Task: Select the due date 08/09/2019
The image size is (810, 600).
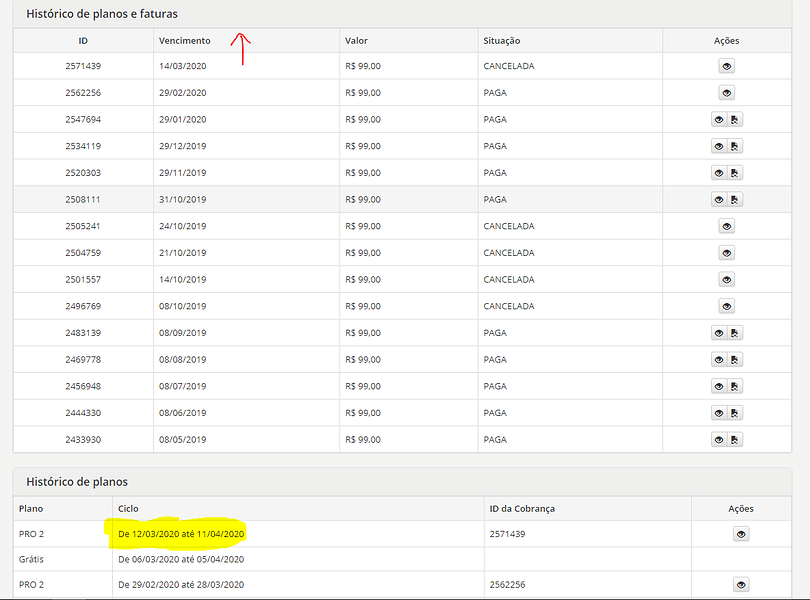Action: pos(182,333)
